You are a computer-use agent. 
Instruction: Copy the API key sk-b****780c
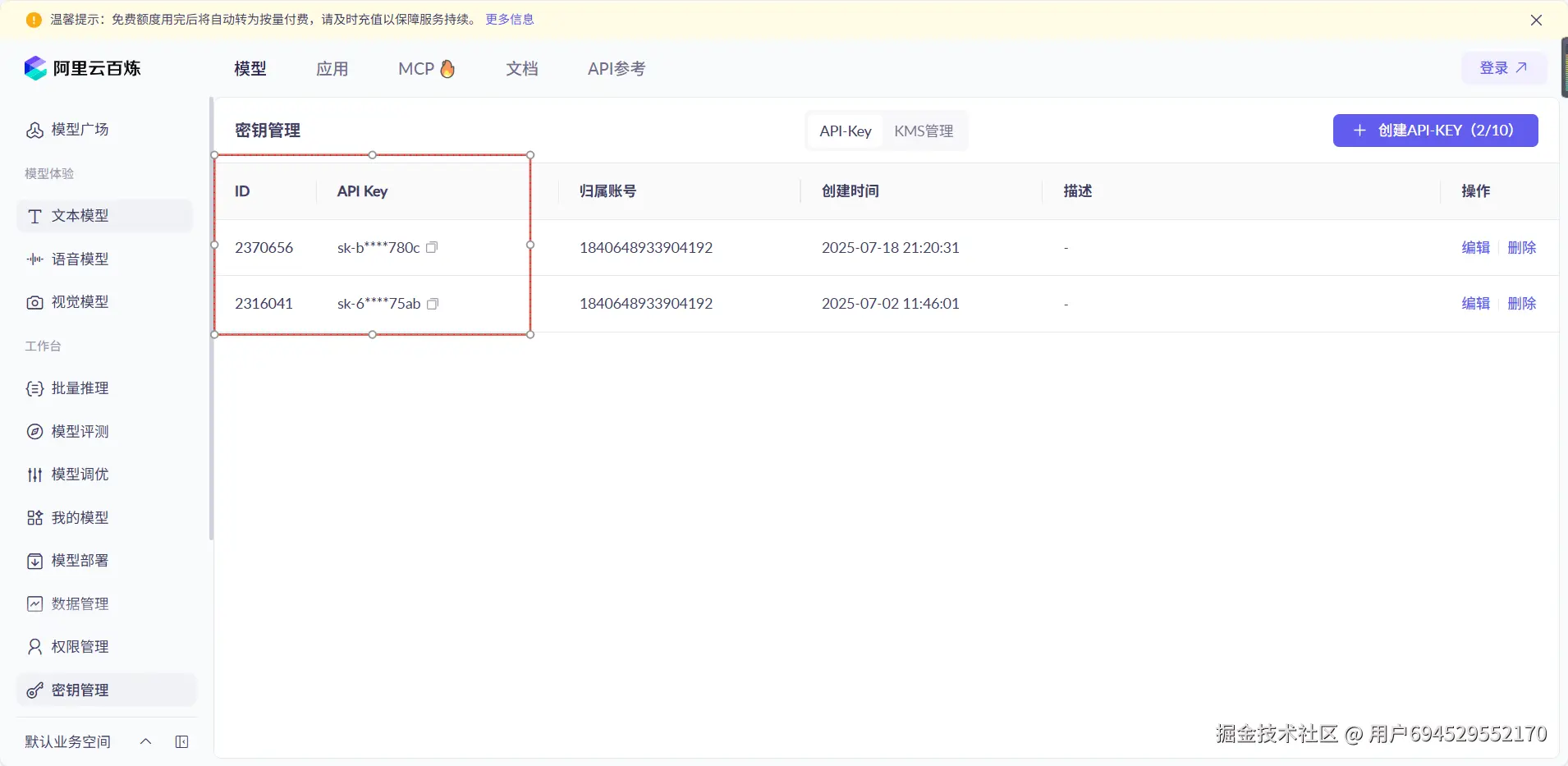point(433,247)
